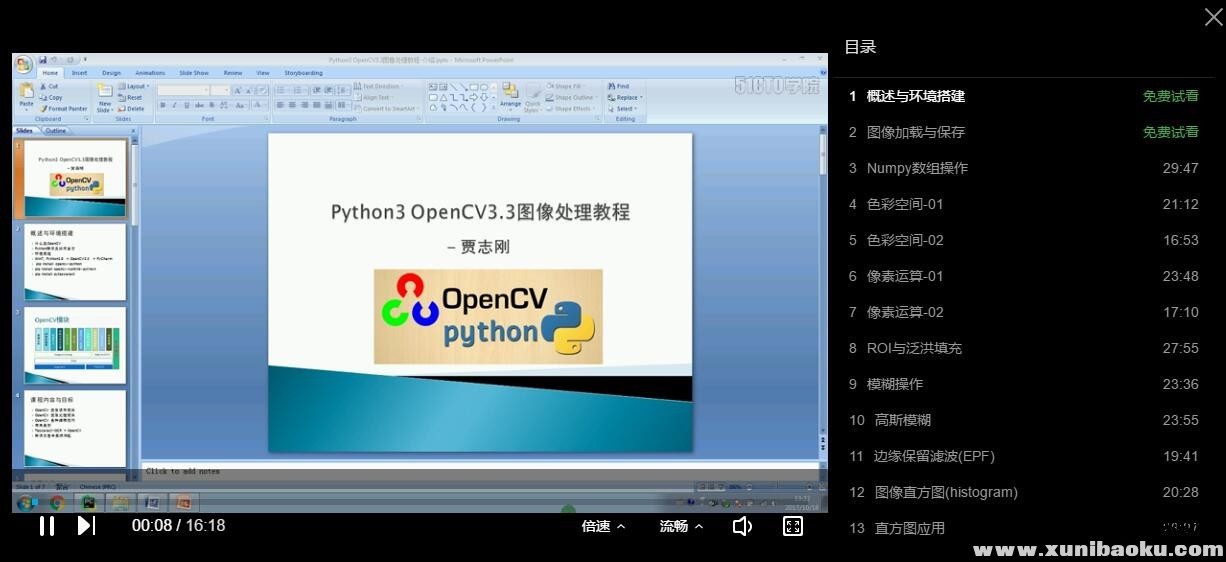The height and width of the screenshot is (562, 1226).
Task: Click 免费试看 beside 图像加载与保存
Action: (x=1170, y=132)
